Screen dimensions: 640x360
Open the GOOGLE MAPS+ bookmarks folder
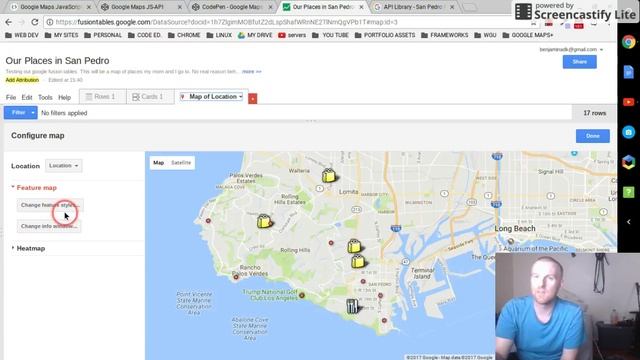pyautogui.click(x=528, y=35)
